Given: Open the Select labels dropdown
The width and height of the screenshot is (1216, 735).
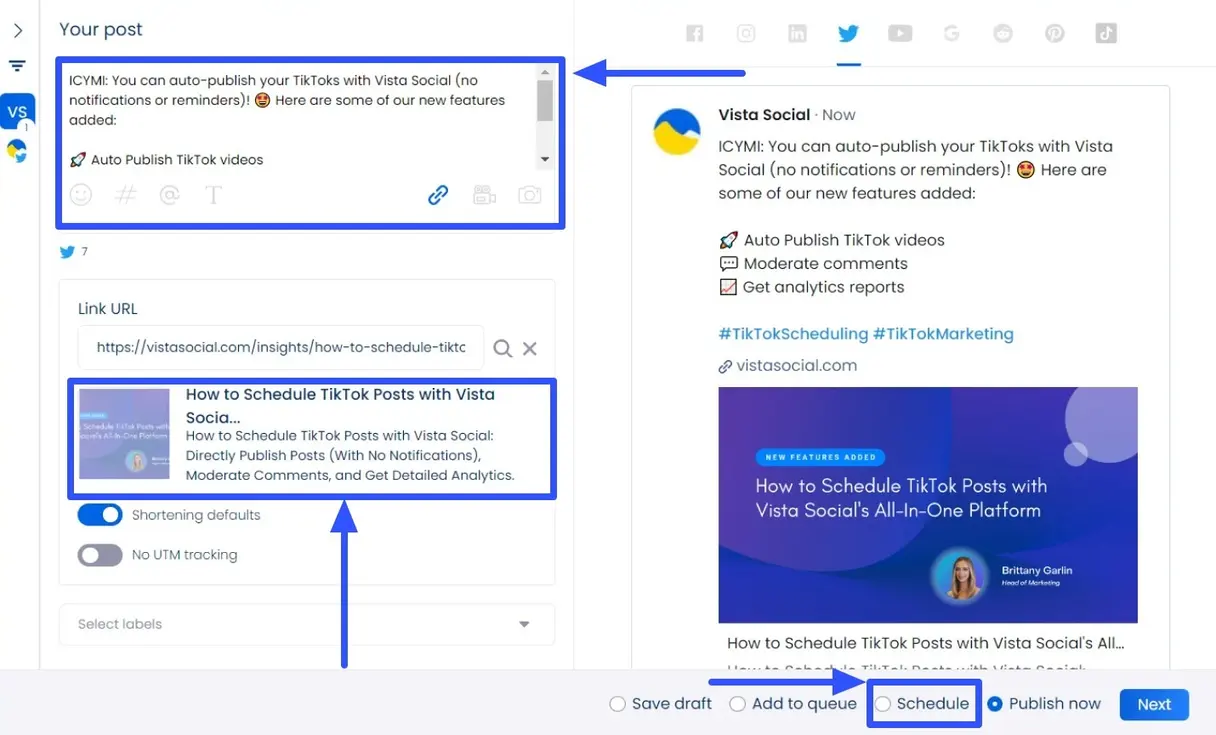Looking at the screenshot, I should [x=307, y=624].
